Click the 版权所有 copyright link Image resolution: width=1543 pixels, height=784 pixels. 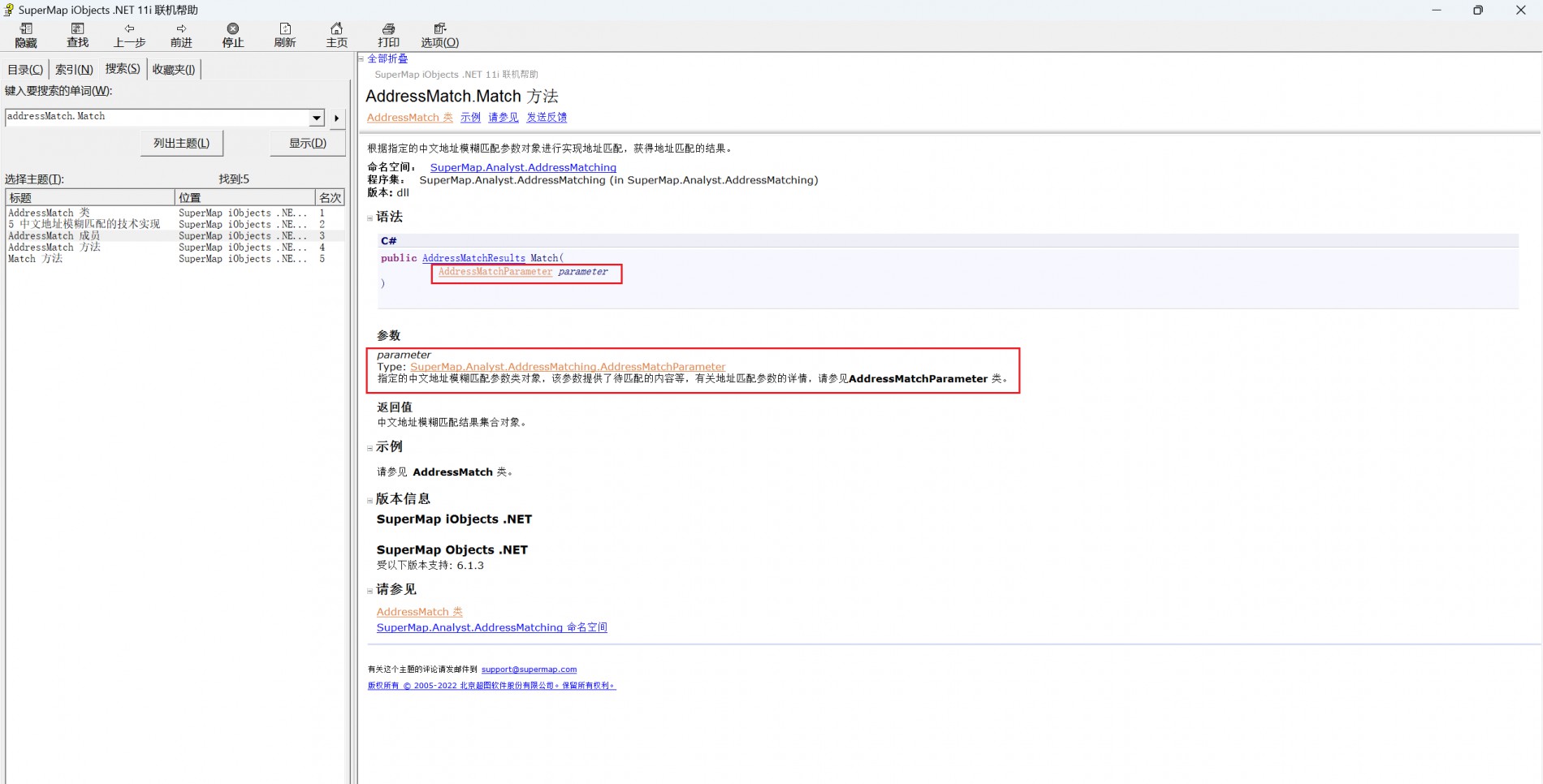point(491,686)
